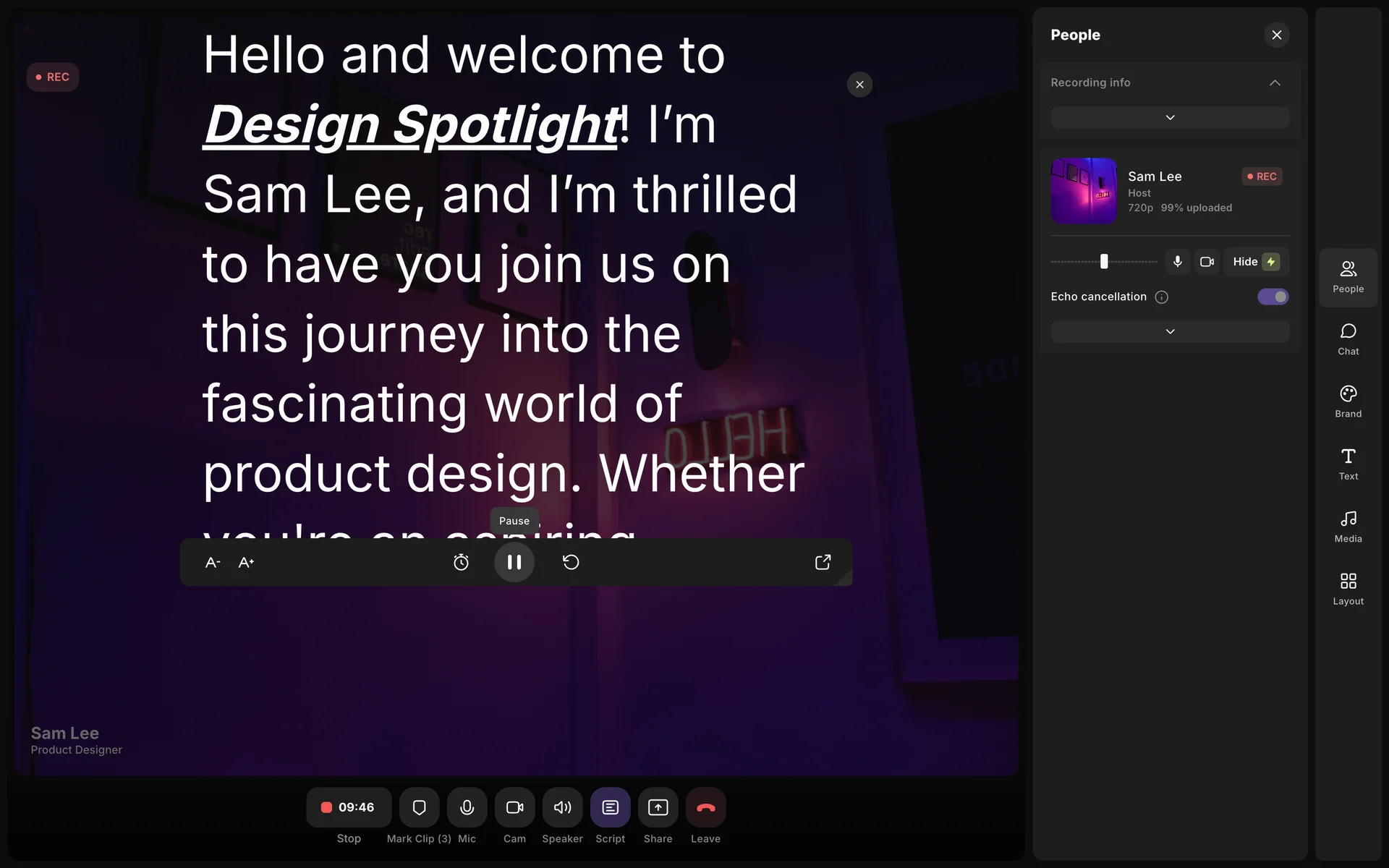Decrease teleprompter font size with A-
This screenshot has height=868, width=1389.
(212, 563)
